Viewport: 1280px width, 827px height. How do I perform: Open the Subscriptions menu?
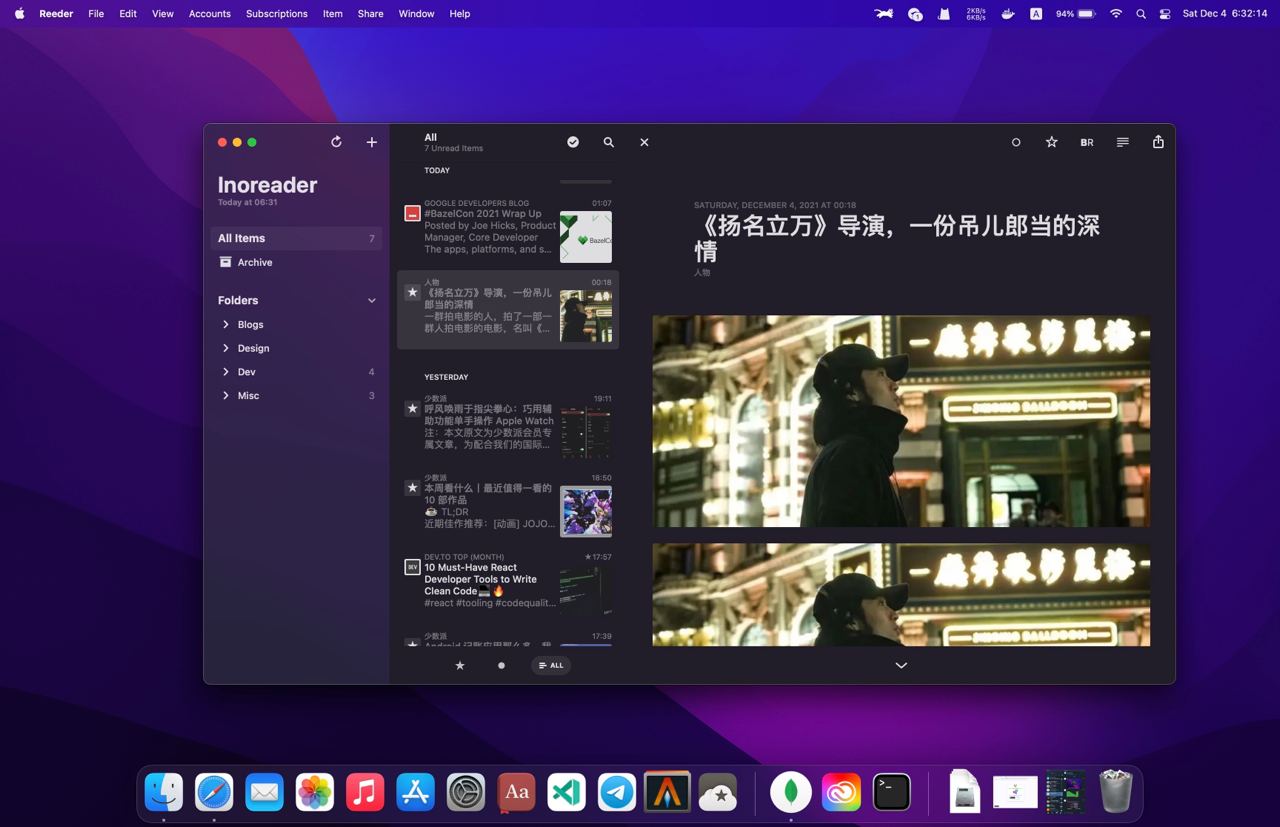pos(277,13)
